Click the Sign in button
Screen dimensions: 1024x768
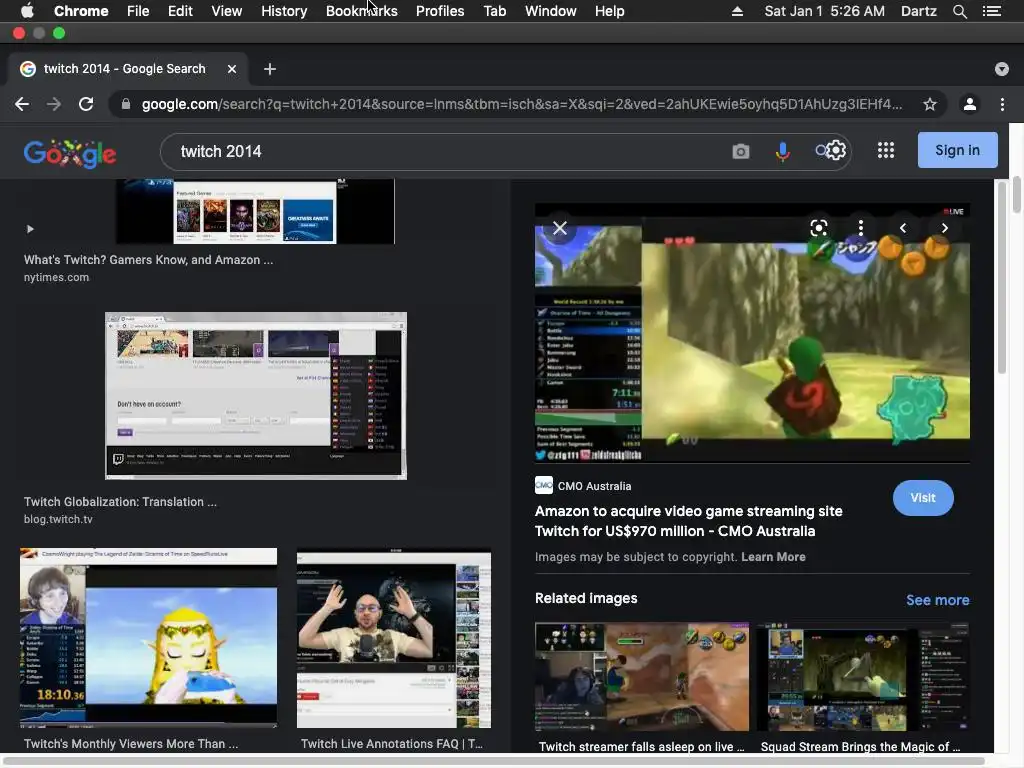pyautogui.click(x=957, y=150)
